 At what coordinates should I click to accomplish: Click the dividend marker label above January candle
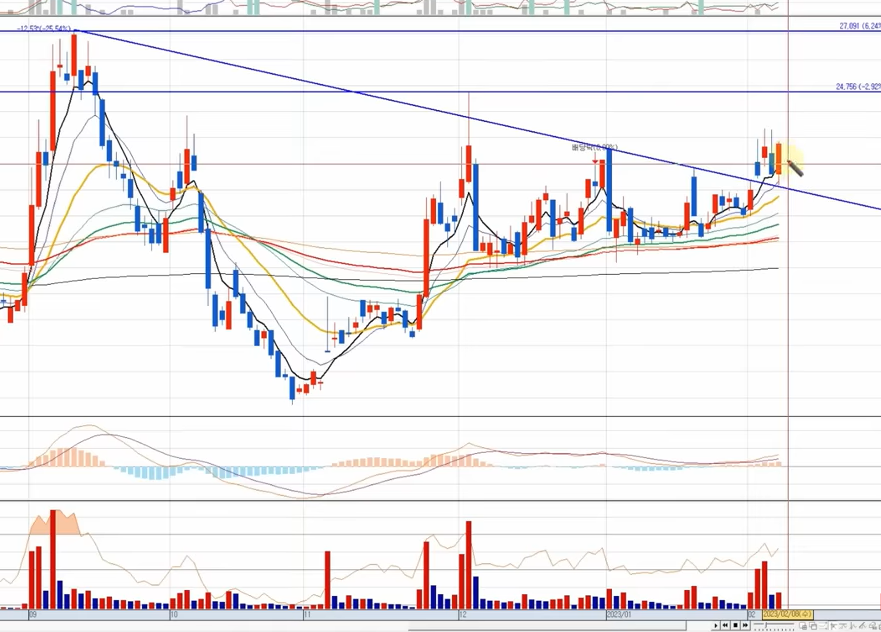point(594,147)
